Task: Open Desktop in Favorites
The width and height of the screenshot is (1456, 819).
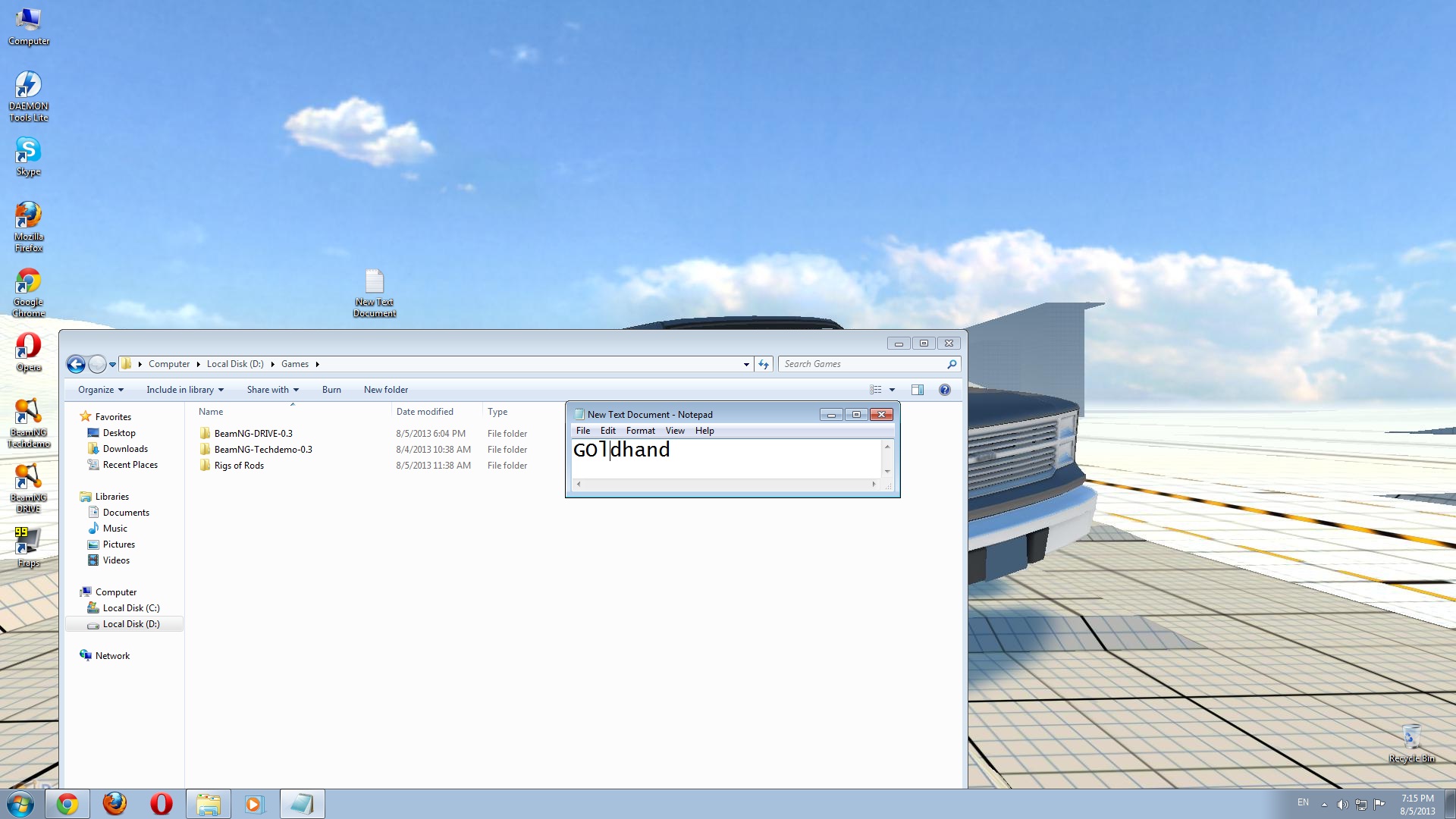Action: tap(119, 433)
